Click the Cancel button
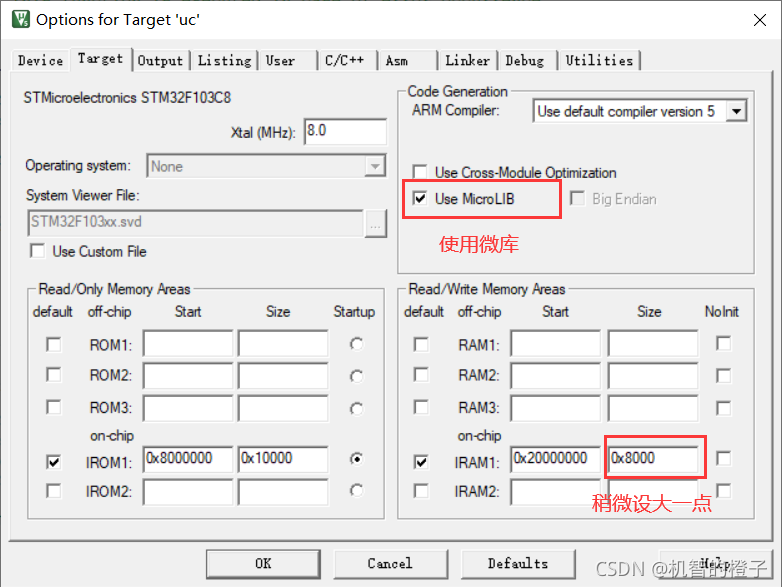 point(390,564)
